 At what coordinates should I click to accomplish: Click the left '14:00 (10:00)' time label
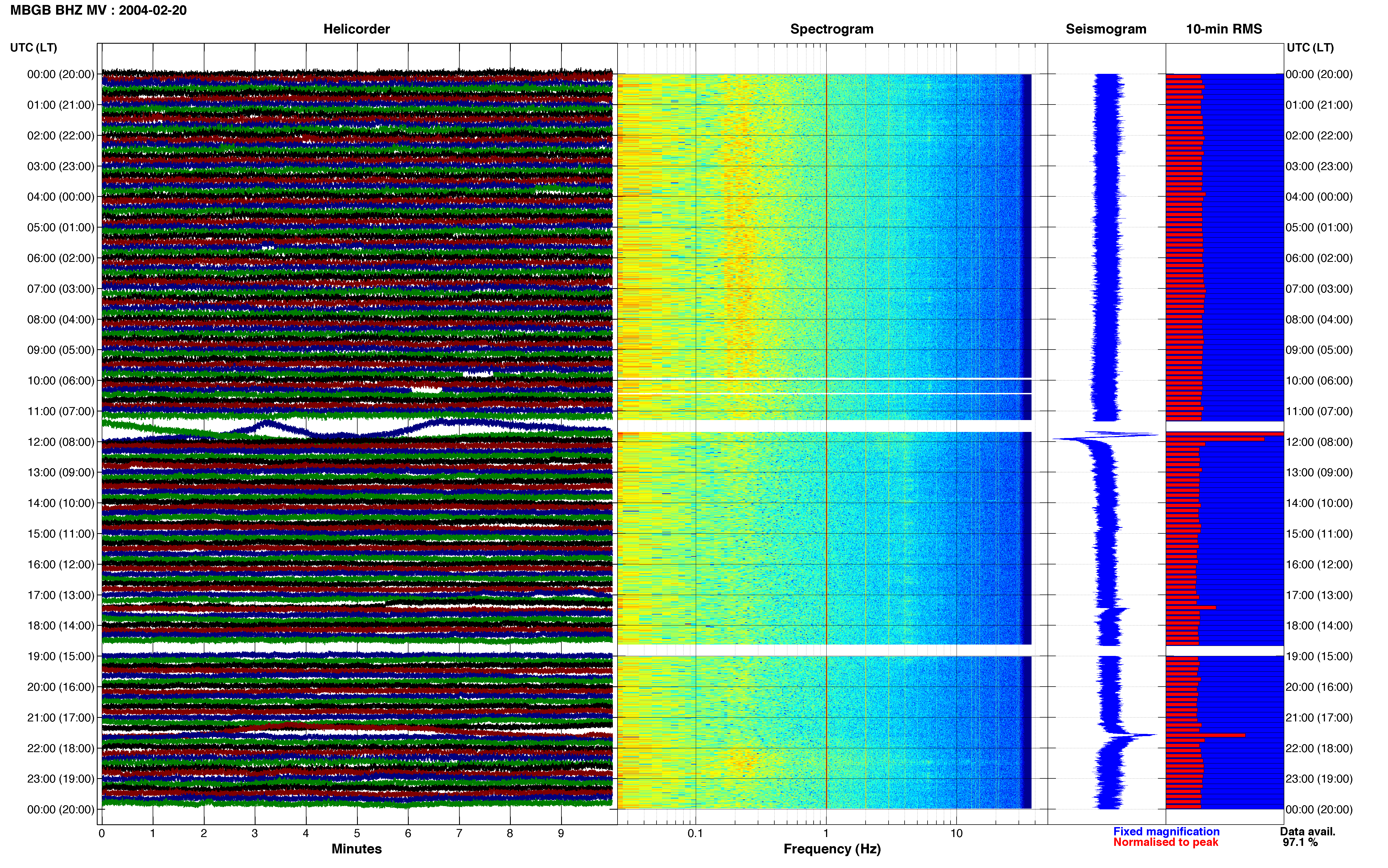tap(61, 503)
